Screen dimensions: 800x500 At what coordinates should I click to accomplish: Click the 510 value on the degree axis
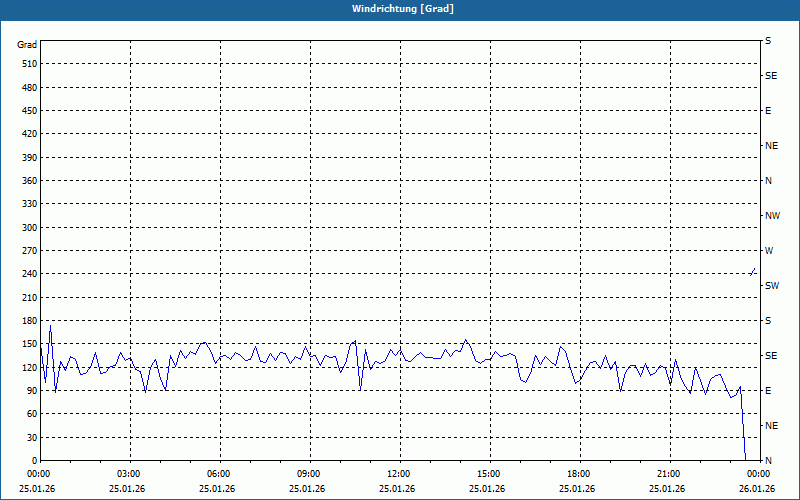click(x=30, y=64)
